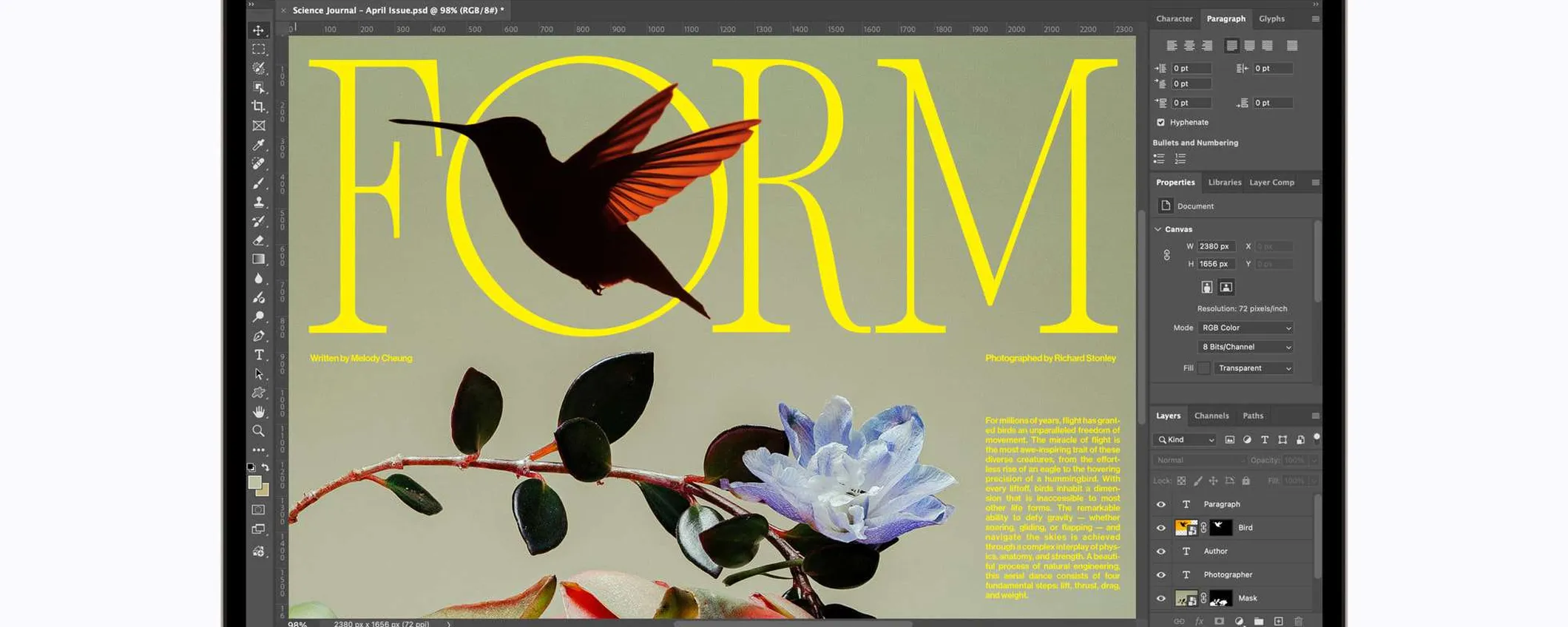Select the Horizontal Type tool
Screen dimensions: 1568x627
pyautogui.click(x=258, y=355)
